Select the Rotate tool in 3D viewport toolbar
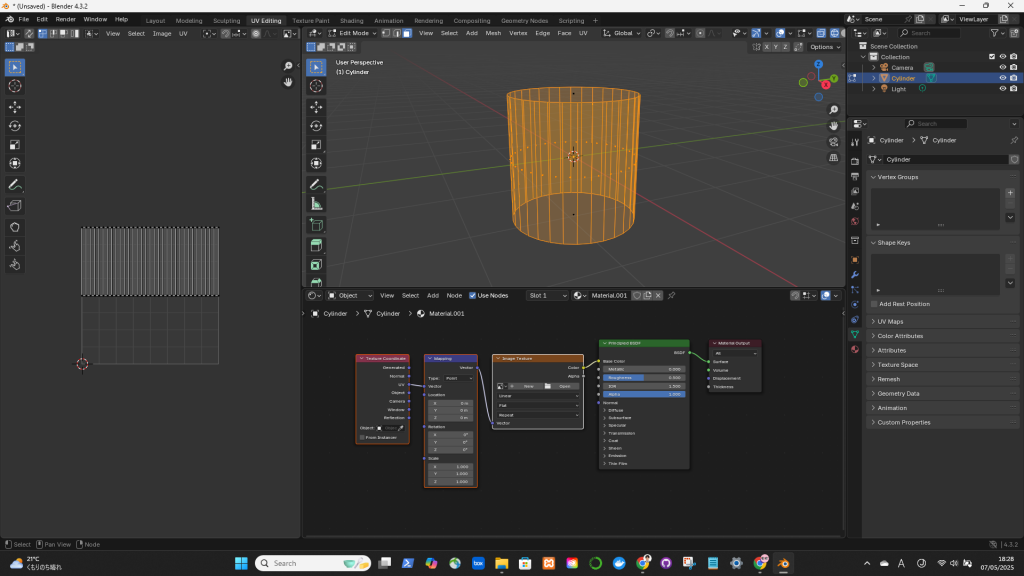Viewport: 1024px width, 576px height. click(x=316, y=126)
